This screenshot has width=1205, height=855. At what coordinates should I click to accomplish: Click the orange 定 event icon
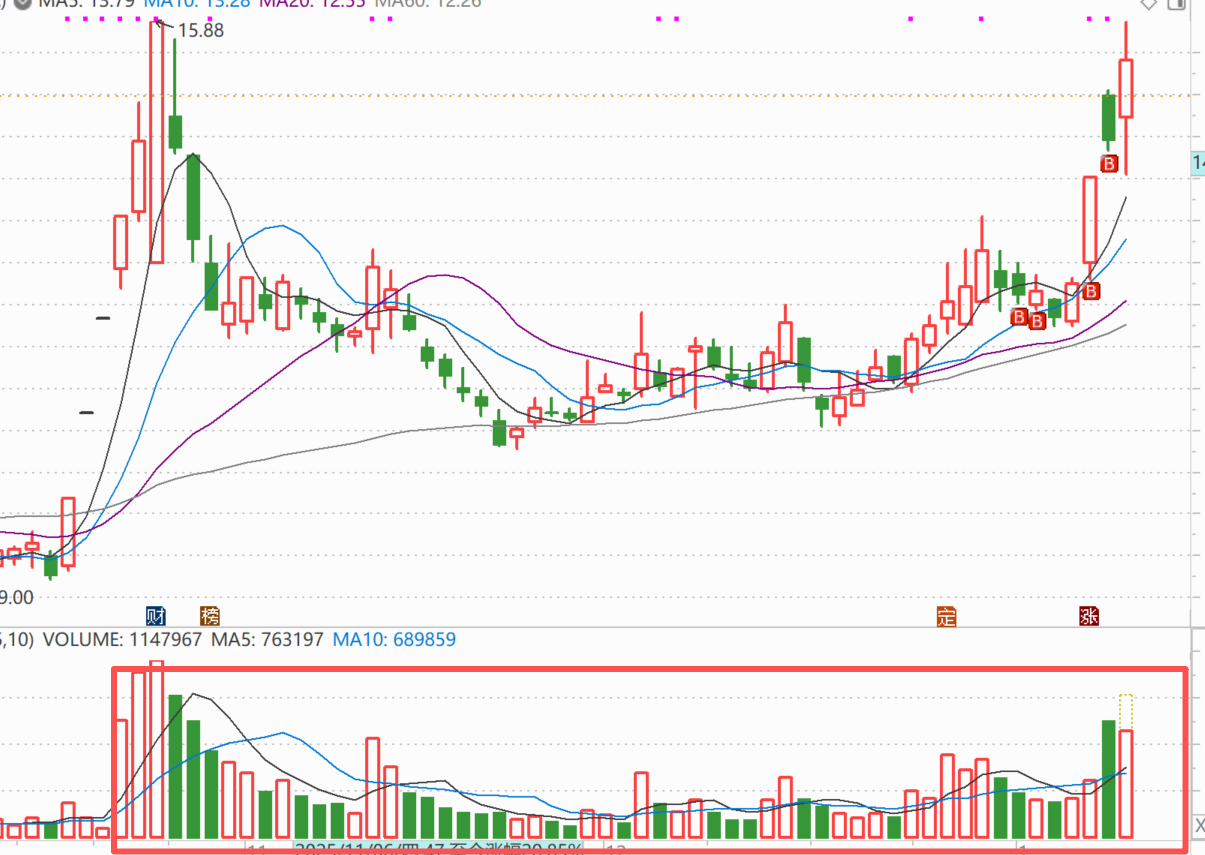pyautogui.click(x=946, y=616)
